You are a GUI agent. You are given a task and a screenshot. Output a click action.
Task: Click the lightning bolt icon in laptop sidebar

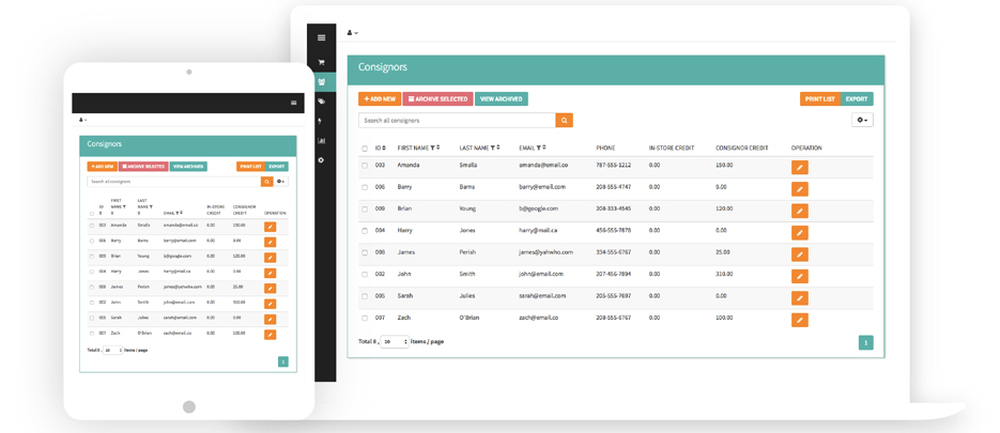[x=321, y=121]
